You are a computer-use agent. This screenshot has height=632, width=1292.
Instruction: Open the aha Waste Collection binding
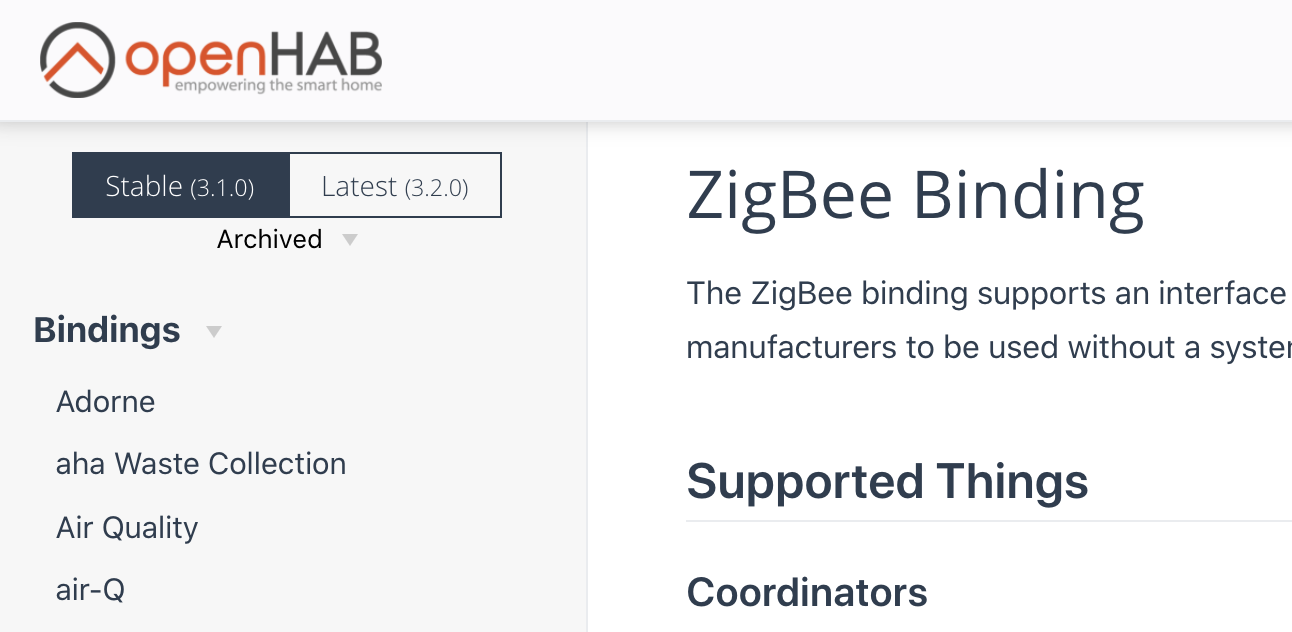coord(201,464)
